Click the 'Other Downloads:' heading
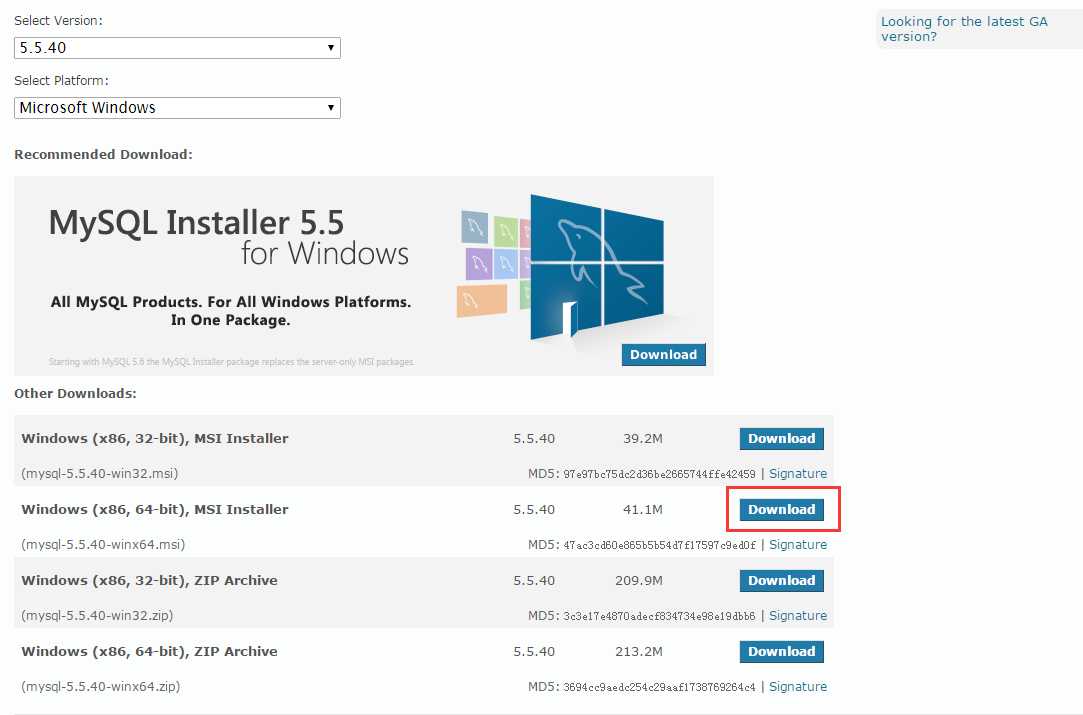The width and height of the screenshot is (1083, 715). (x=75, y=394)
